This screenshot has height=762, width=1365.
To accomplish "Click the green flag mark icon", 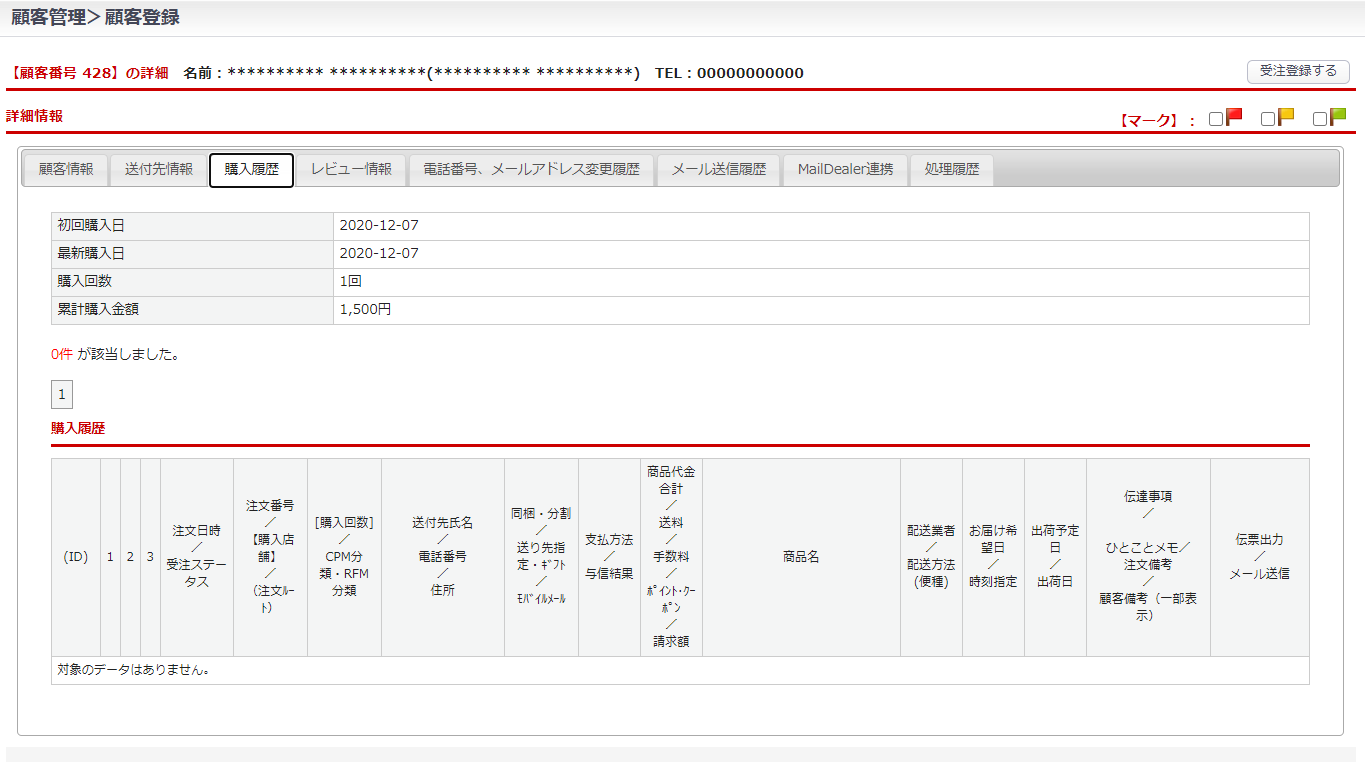I will coord(1338,117).
